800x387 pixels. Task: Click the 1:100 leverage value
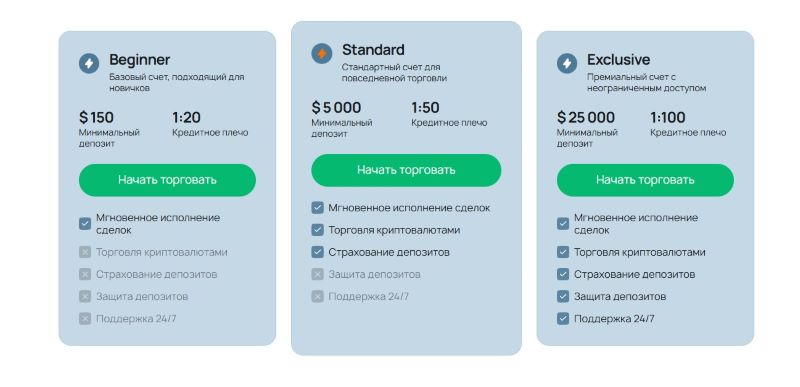tap(668, 118)
